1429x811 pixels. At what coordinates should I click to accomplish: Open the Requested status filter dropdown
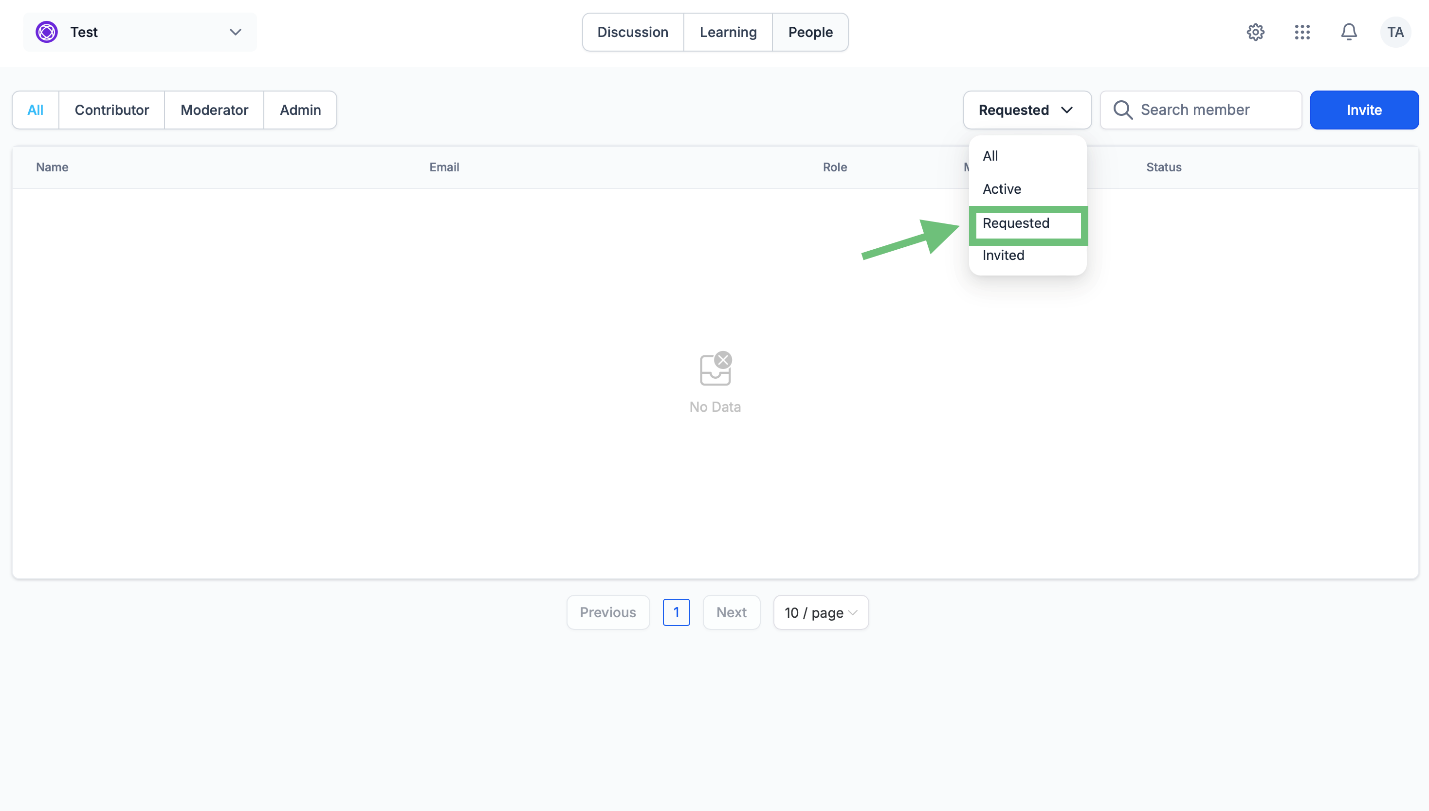[x=1027, y=110]
